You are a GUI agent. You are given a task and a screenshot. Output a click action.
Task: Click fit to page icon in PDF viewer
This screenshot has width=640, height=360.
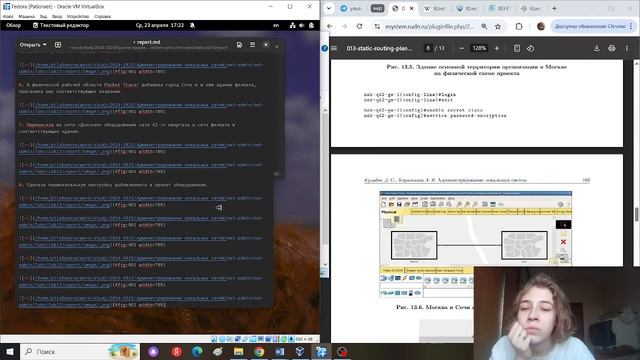pyautogui.click(x=517, y=48)
